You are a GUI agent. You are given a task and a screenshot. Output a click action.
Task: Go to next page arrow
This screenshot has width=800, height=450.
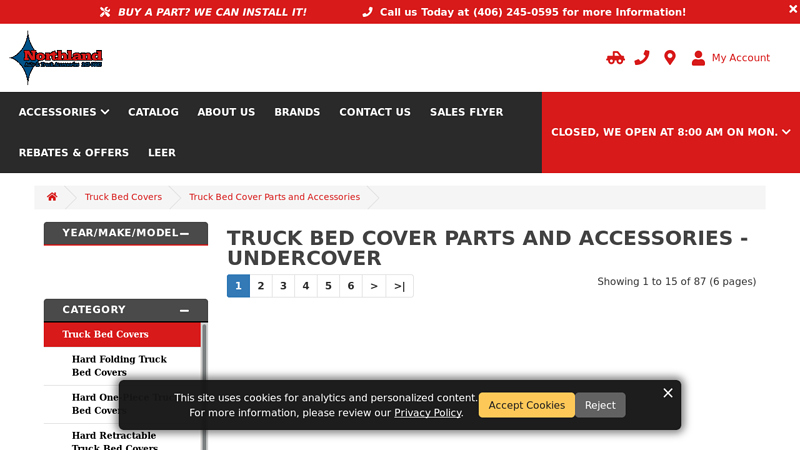click(x=374, y=286)
